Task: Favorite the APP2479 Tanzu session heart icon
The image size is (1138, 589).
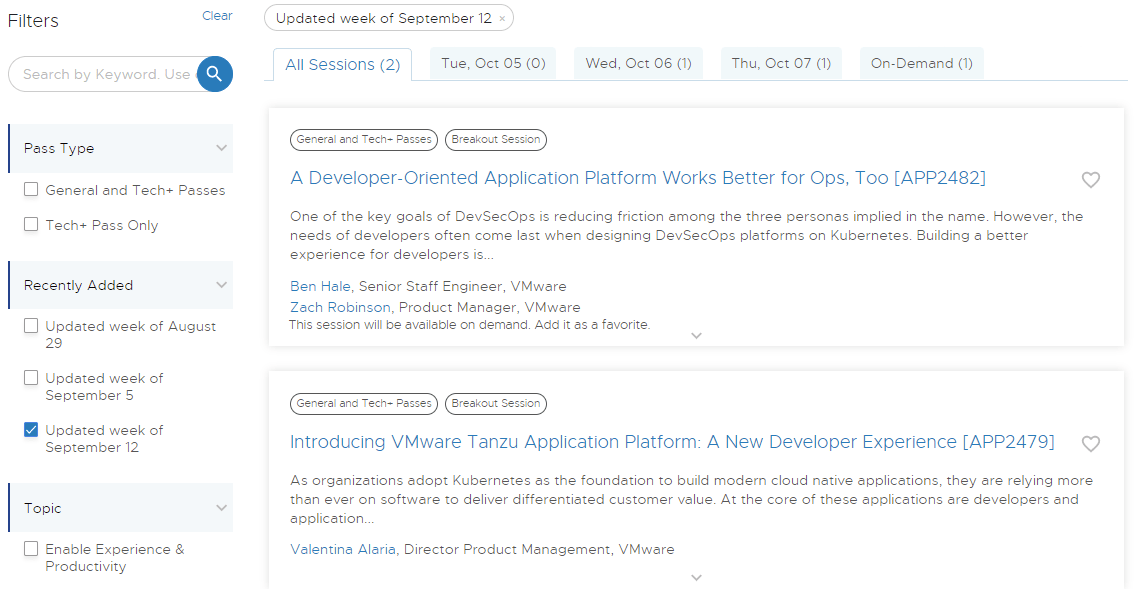Action: pos(1091,444)
